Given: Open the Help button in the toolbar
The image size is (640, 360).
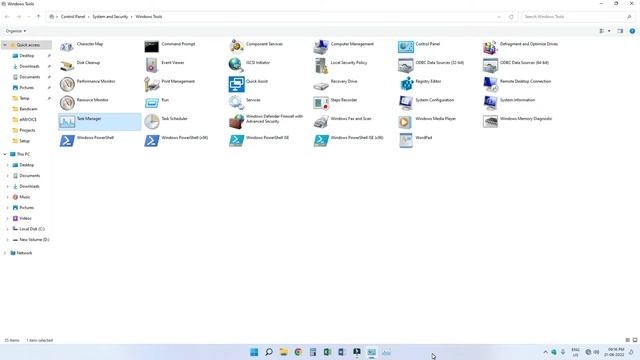Looking at the screenshot, I should tap(632, 31).
